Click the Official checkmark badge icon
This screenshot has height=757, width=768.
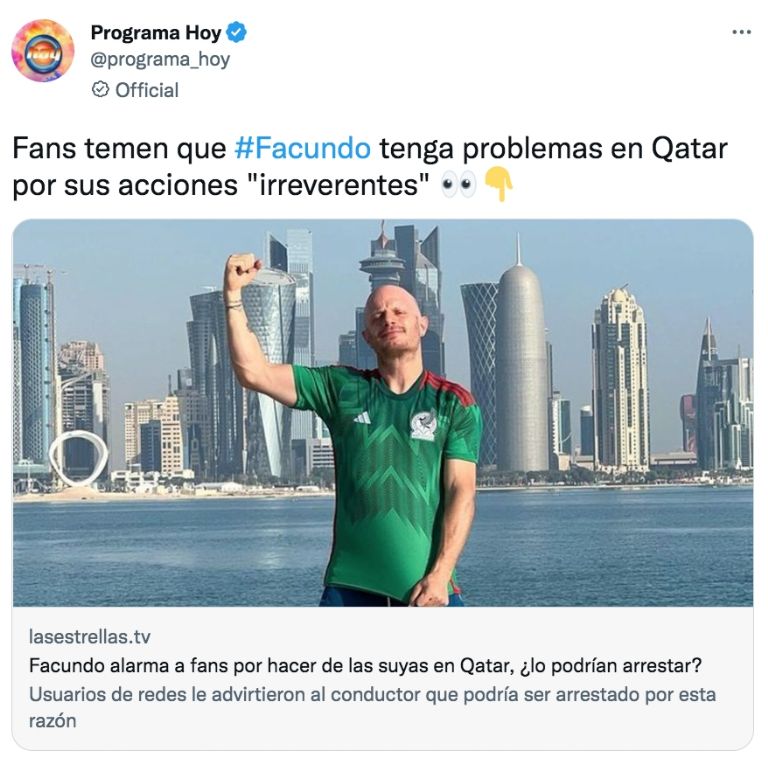[x=100, y=90]
